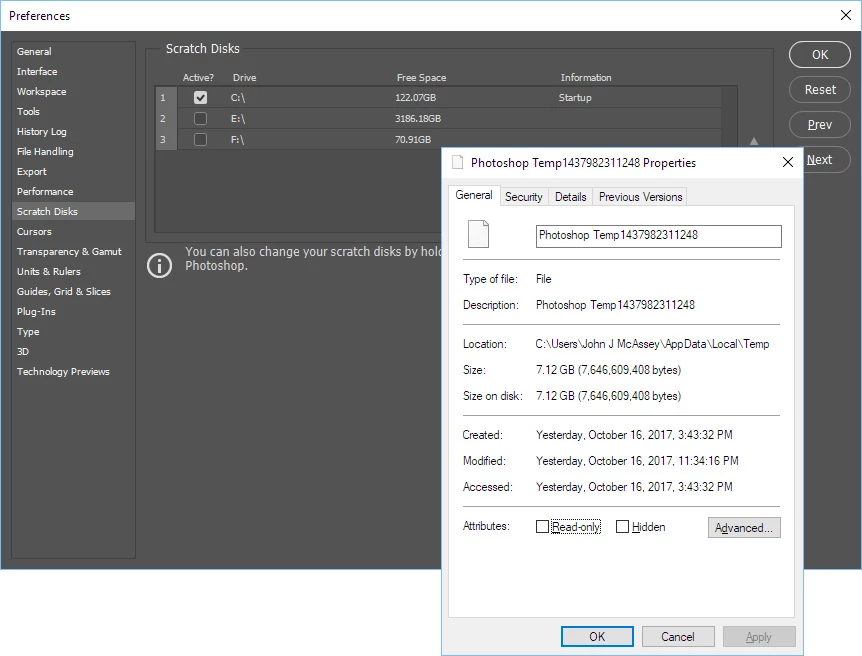
Task: Select Scratch Disks in preferences list
Action: pyautogui.click(x=73, y=211)
